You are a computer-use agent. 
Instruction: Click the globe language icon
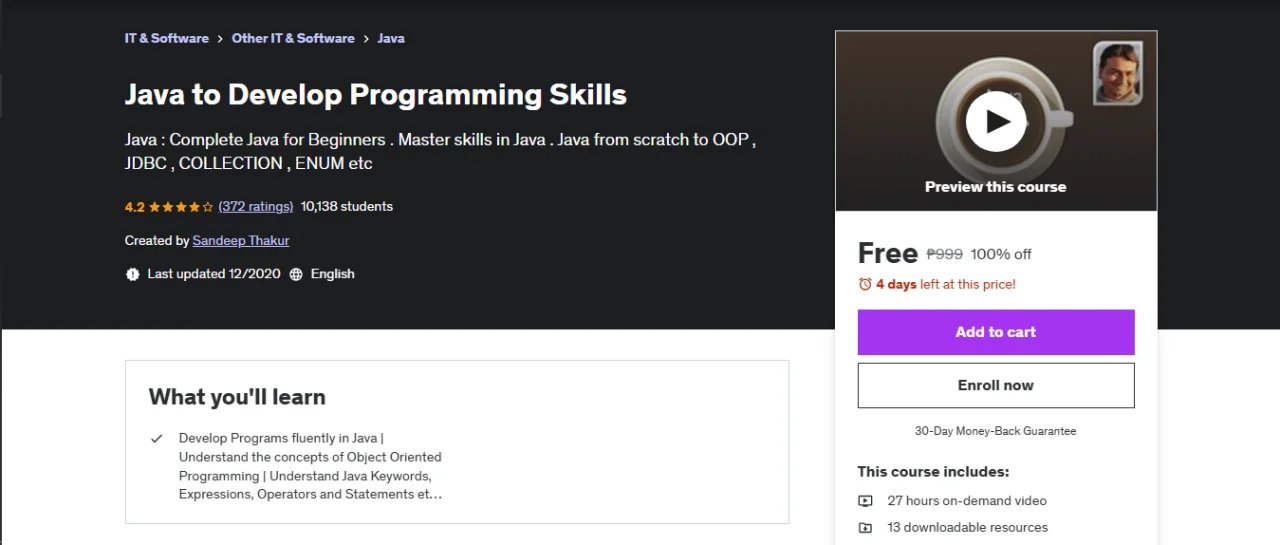coord(296,274)
